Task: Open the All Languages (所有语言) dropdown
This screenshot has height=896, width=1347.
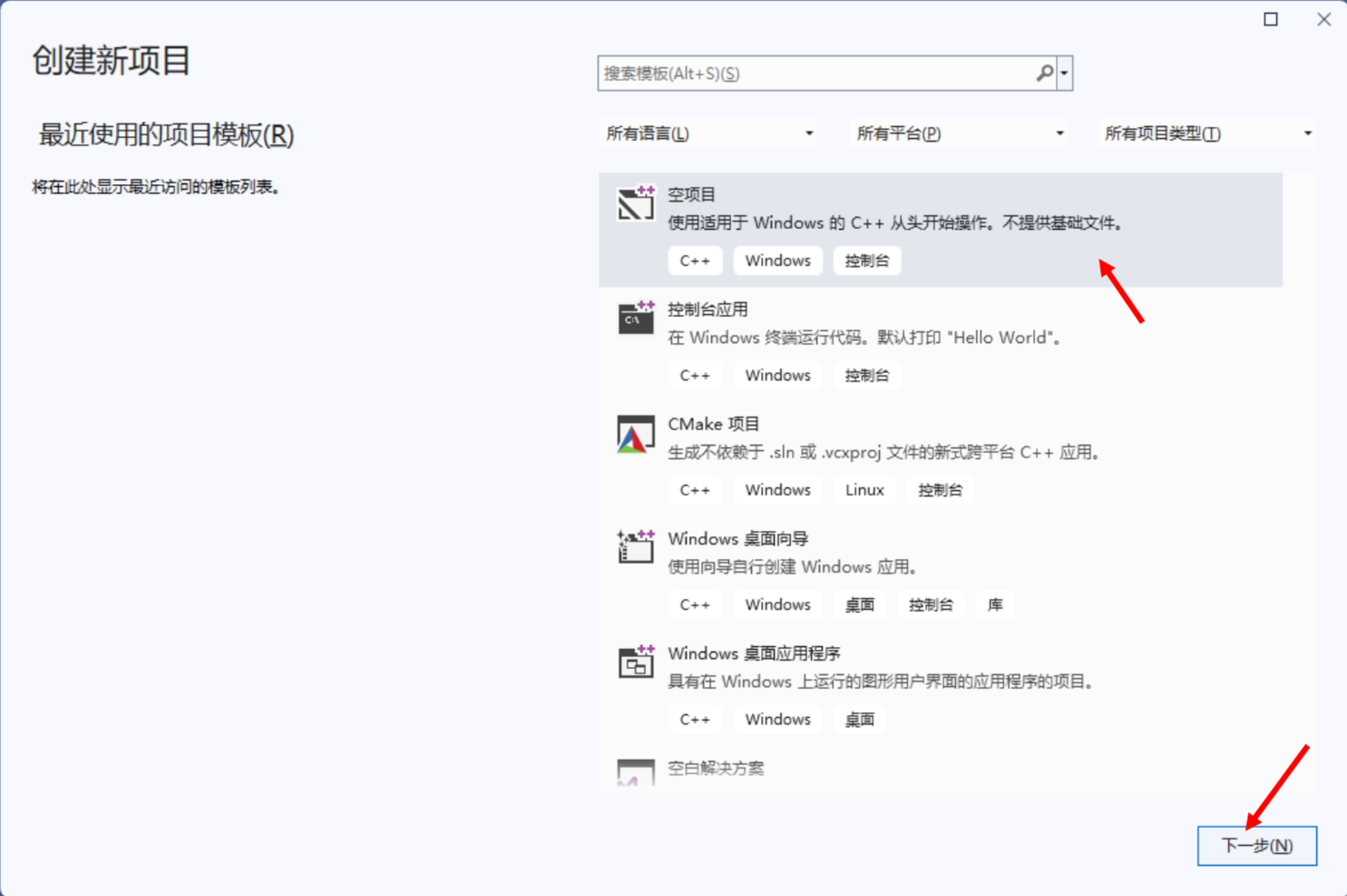Action: (x=708, y=134)
